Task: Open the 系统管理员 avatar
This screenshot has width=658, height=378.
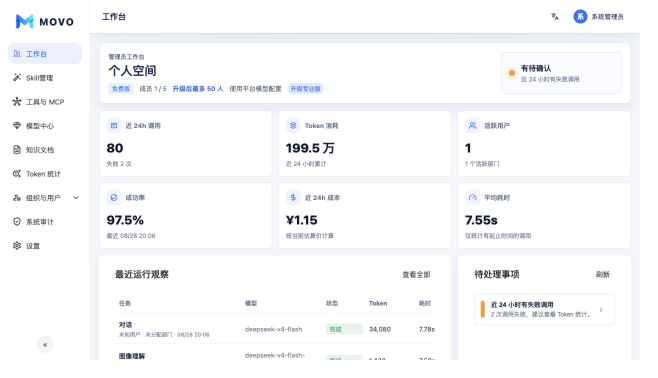Action: coord(580,16)
